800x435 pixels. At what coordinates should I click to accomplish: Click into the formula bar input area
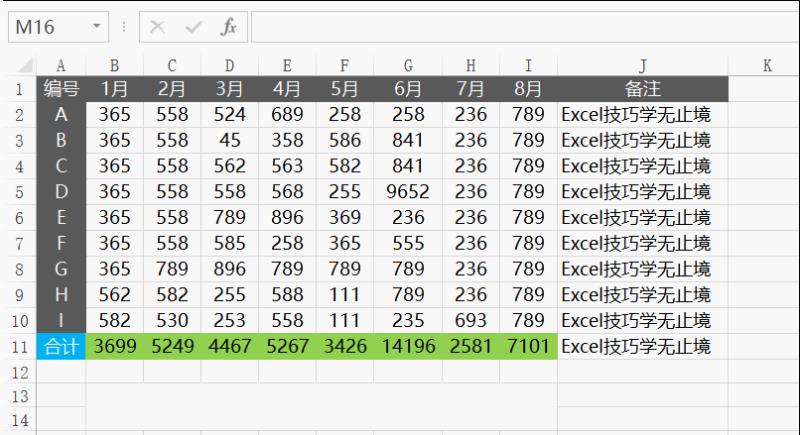tap(520, 28)
